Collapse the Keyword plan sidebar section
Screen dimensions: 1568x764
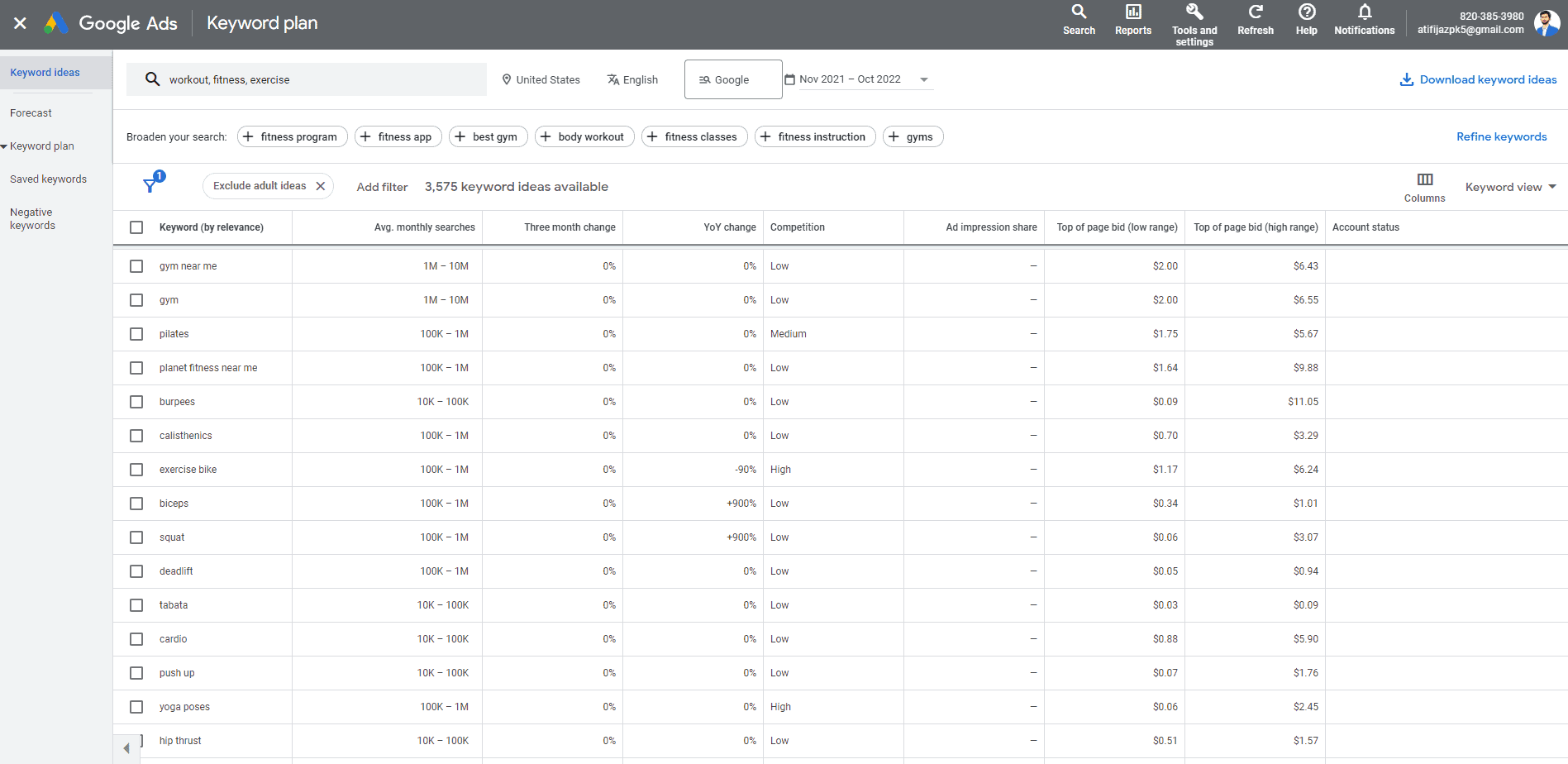coord(6,146)
